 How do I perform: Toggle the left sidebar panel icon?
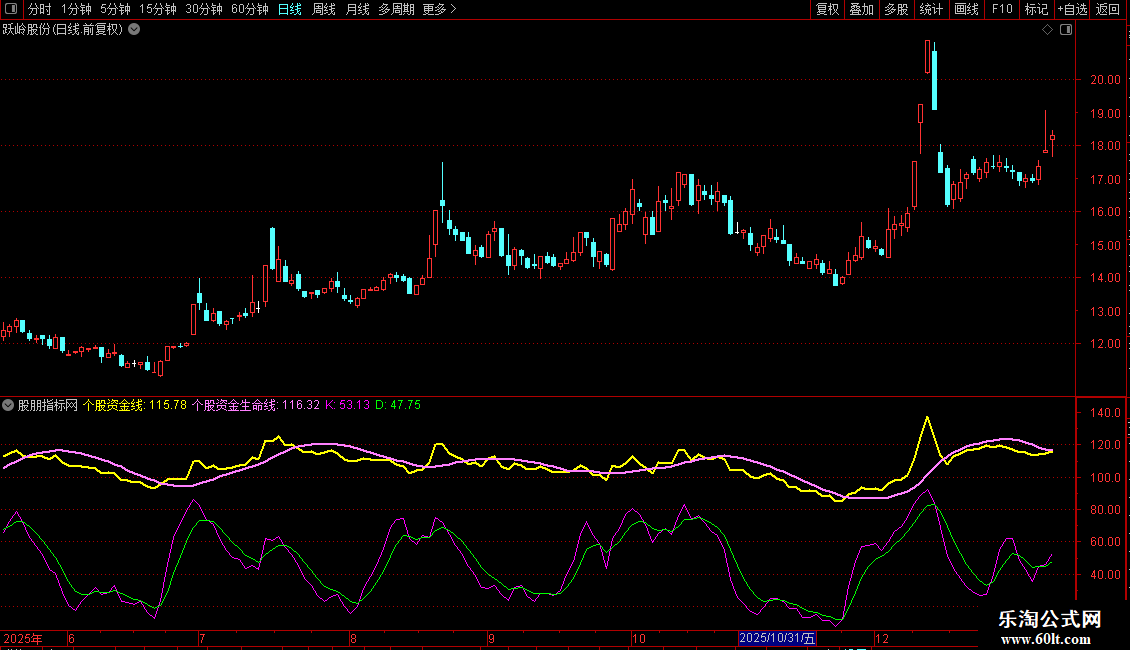(11, 9)
